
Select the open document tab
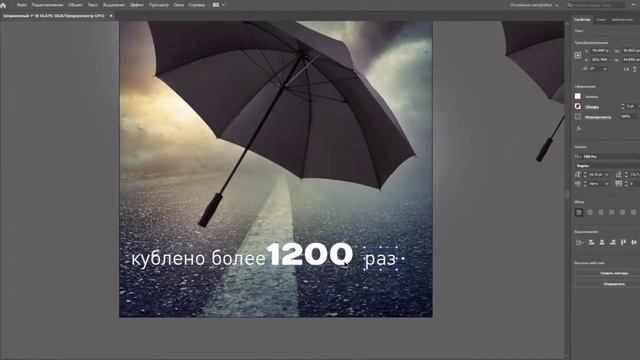54,16
